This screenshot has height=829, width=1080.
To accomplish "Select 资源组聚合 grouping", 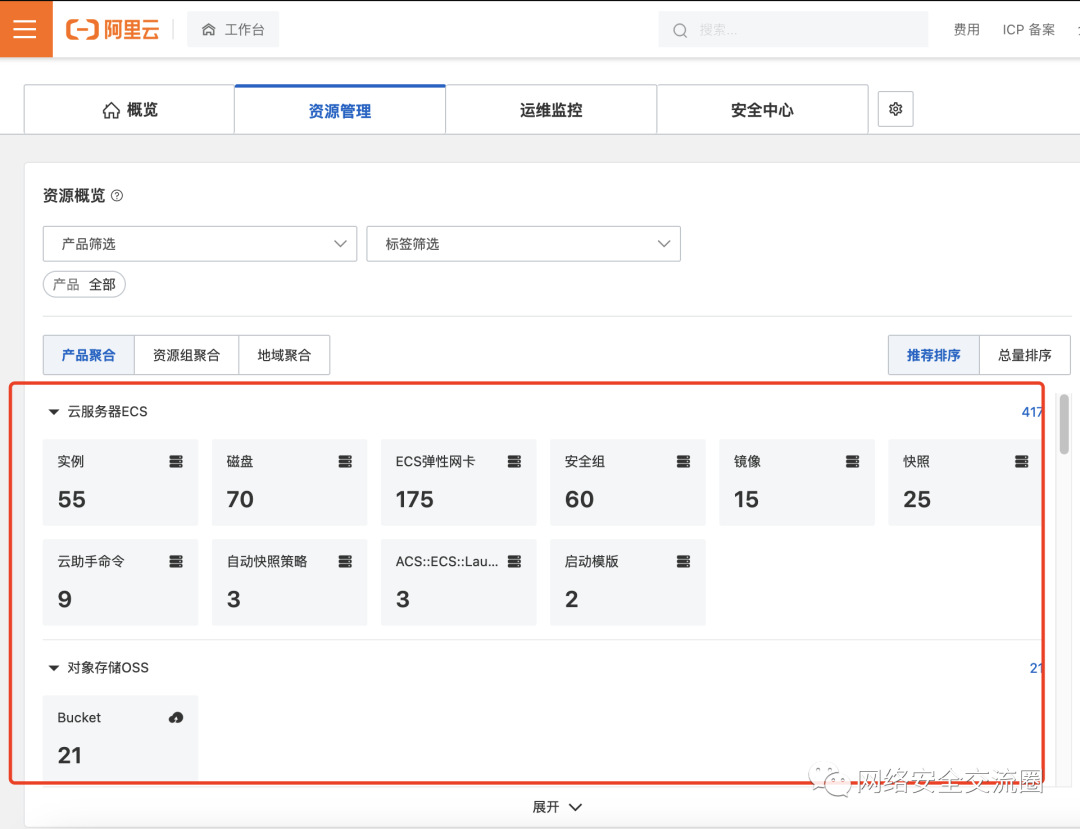I will coord(187,355).
